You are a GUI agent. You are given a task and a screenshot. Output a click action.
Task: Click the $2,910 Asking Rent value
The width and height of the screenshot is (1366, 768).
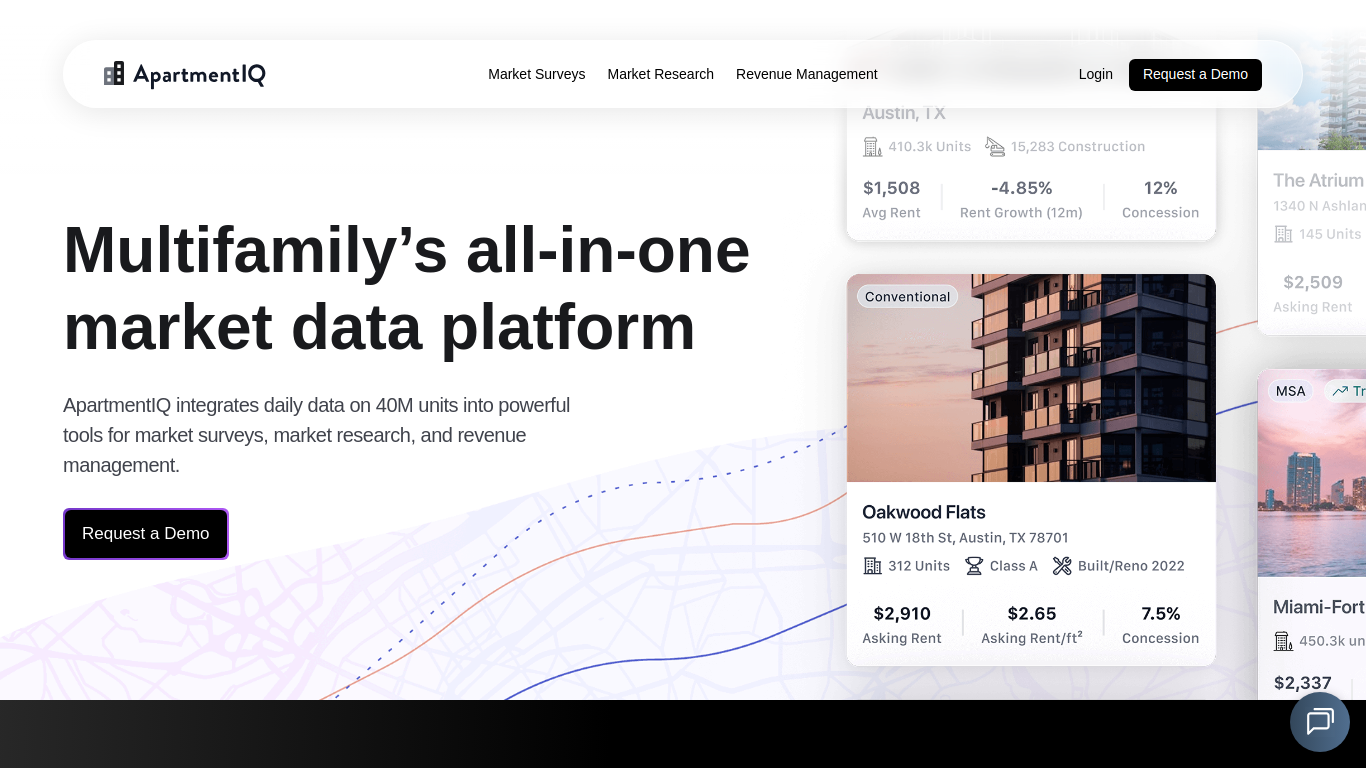point(902,614)
